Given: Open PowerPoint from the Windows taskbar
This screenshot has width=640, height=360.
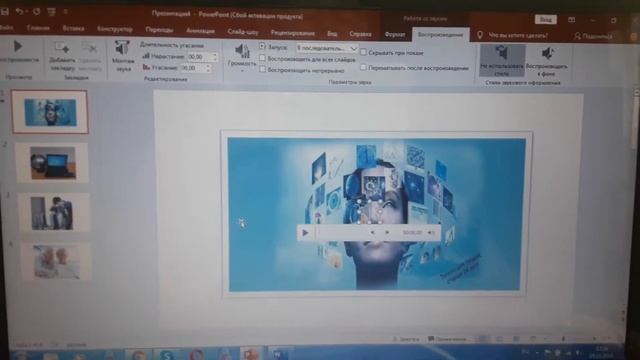Looking at the screenshot, I should (x=251, y=354).
